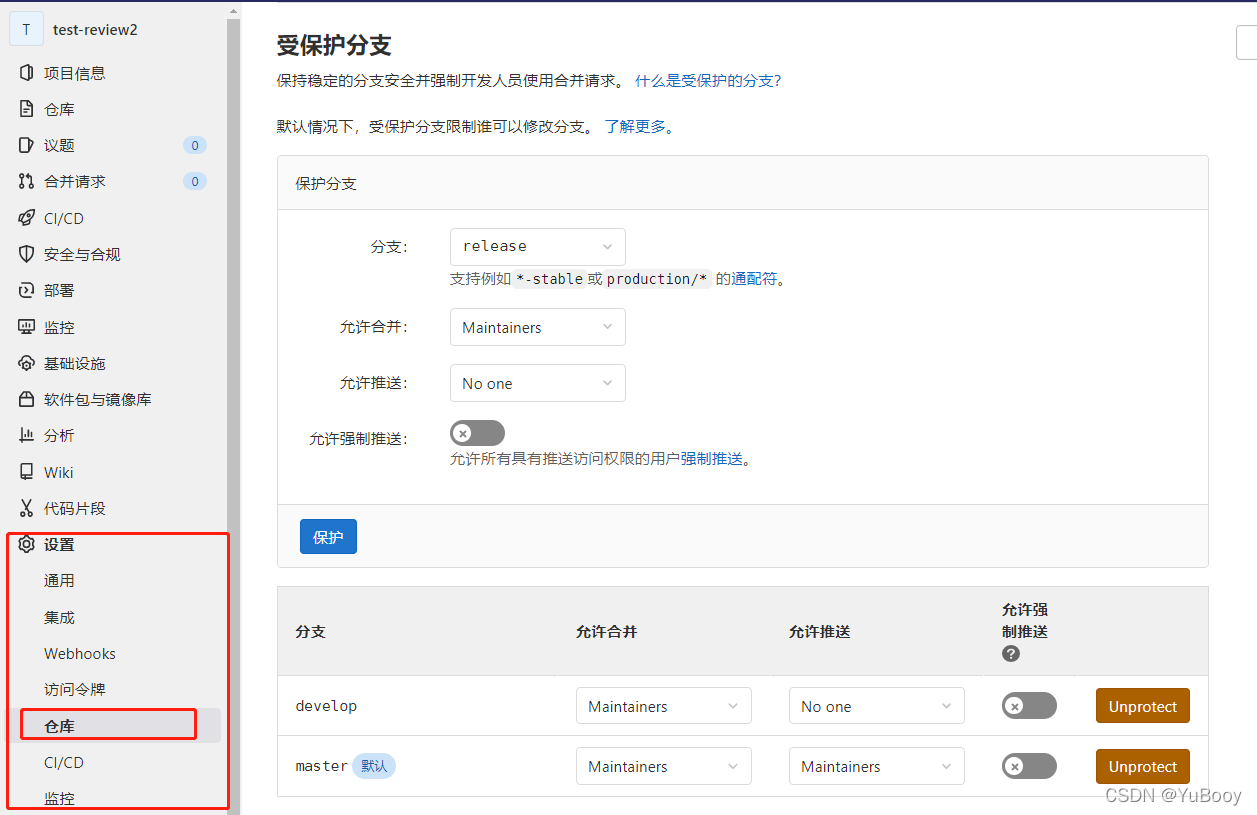Open master row allowed-to-merge dropdown
1257x815 pixels.
[664, 766]
